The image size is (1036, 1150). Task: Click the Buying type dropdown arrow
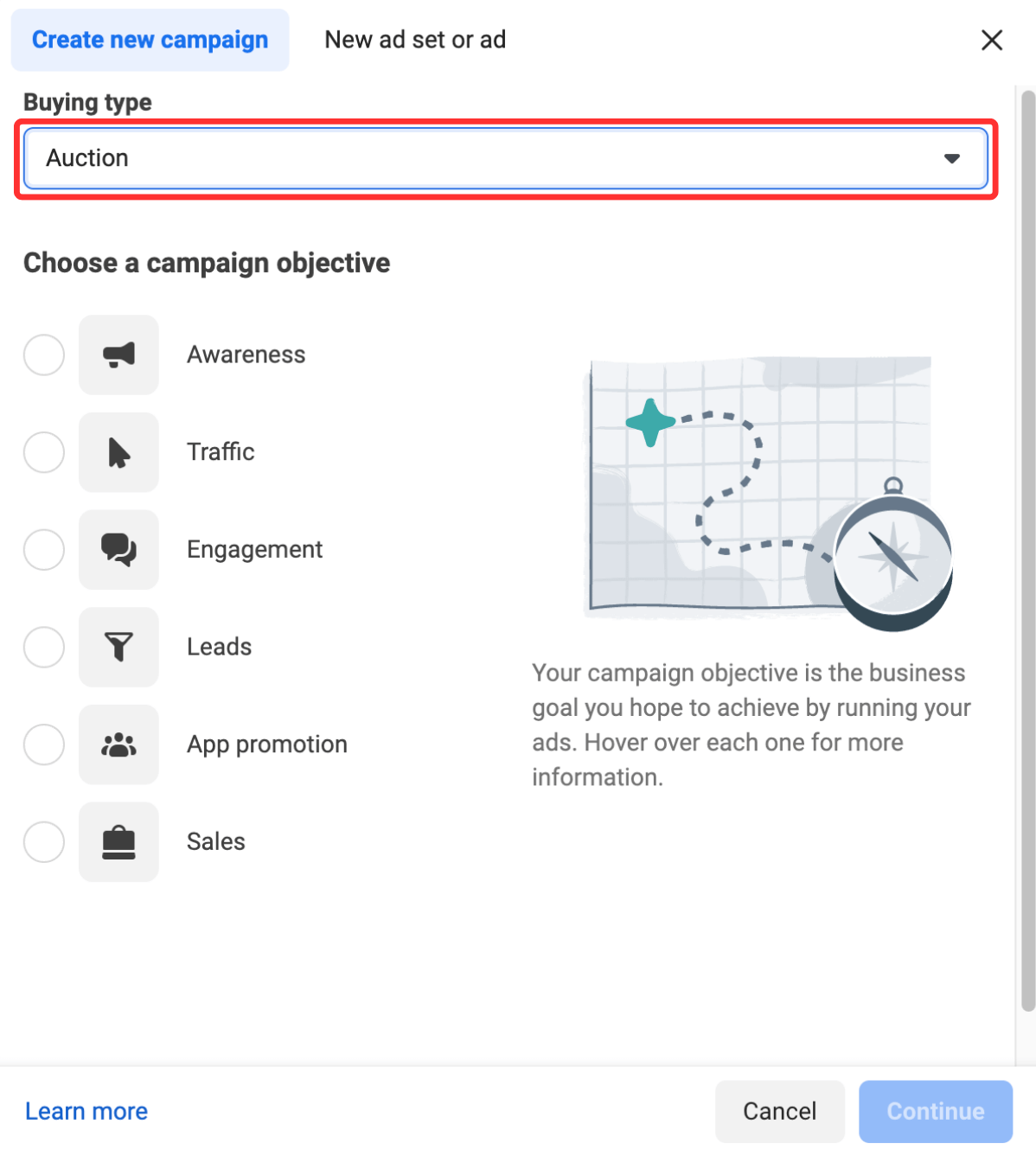point(951,158)
